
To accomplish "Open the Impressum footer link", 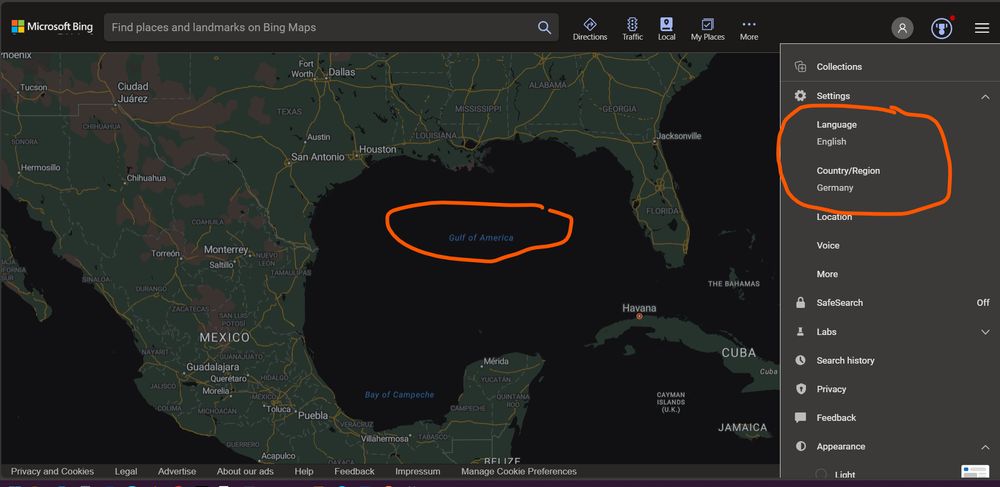I will tap(418, 472).
